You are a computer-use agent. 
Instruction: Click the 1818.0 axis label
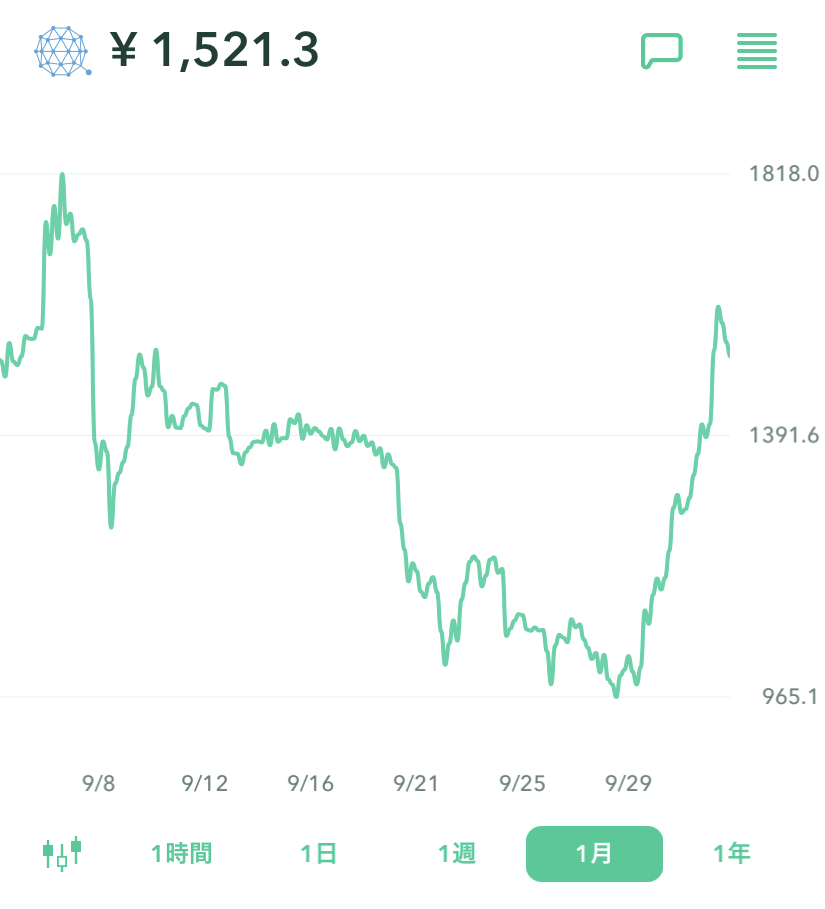point(784,174)
